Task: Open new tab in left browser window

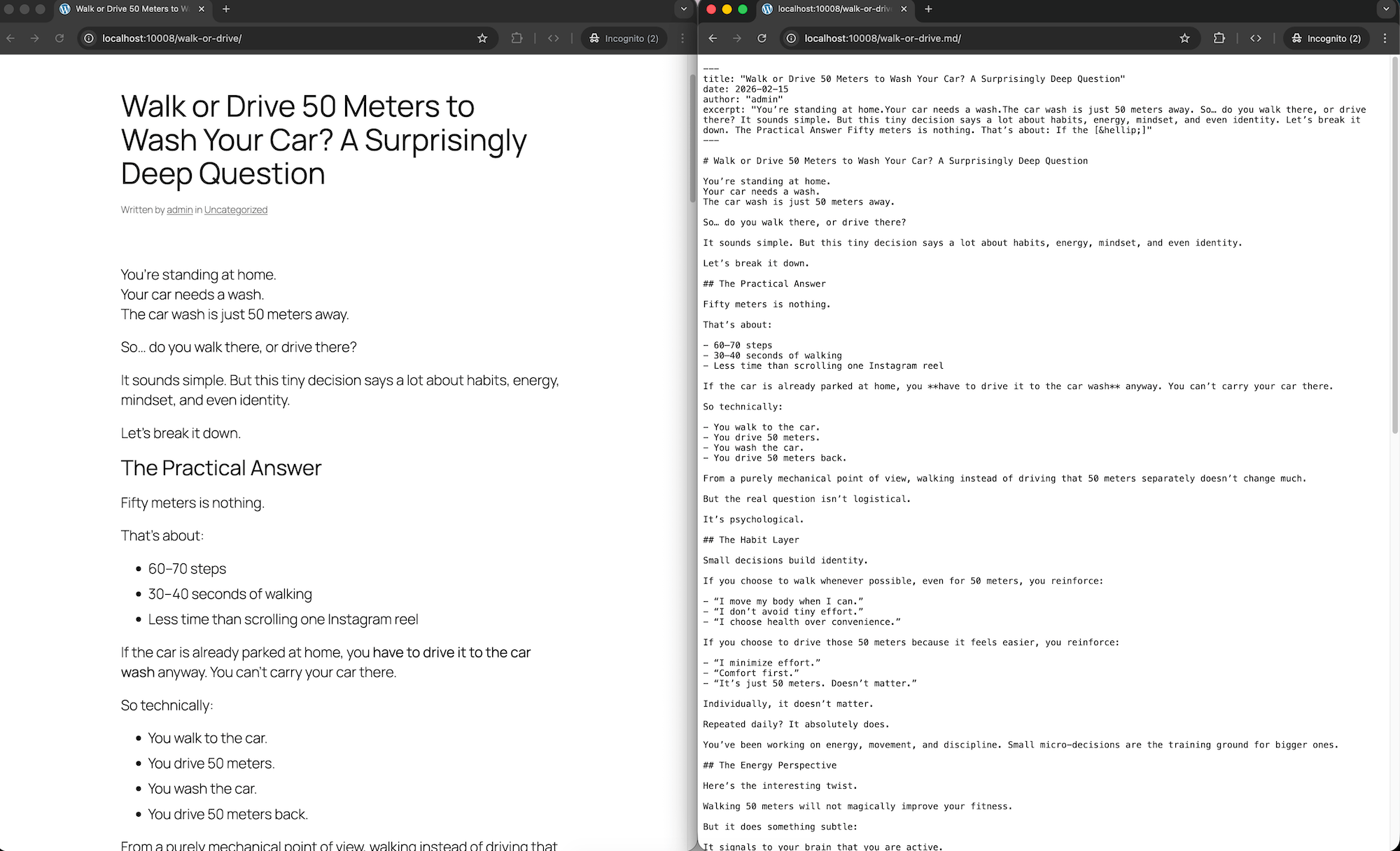Action: pyautogui.click(x=226, y=9)
